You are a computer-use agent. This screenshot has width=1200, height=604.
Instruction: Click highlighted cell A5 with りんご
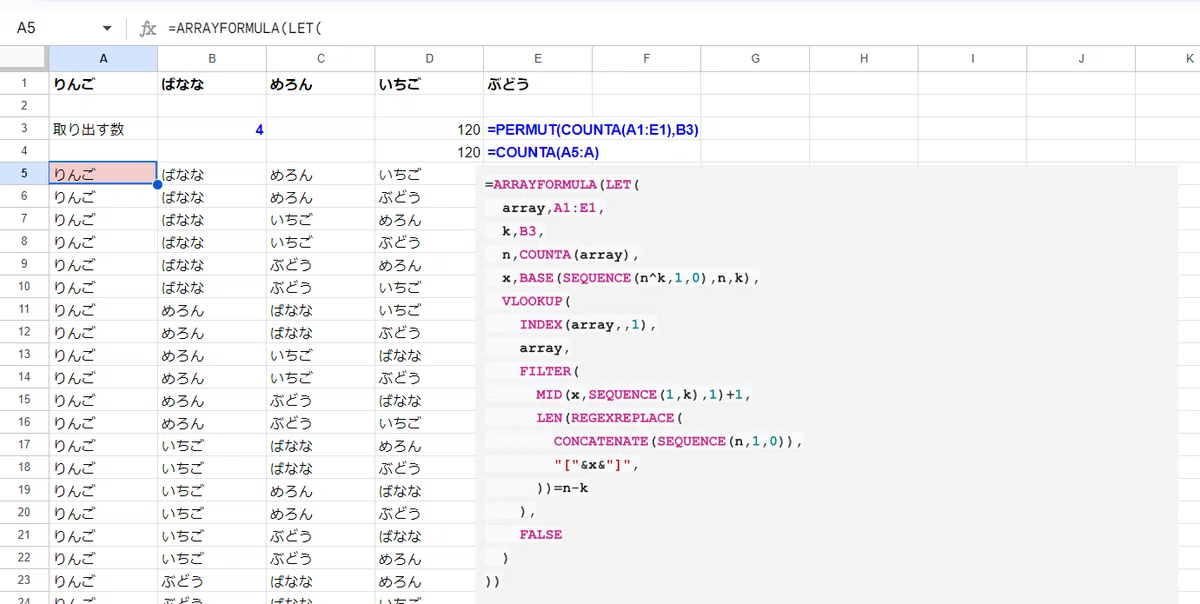[x=103, y=174]
